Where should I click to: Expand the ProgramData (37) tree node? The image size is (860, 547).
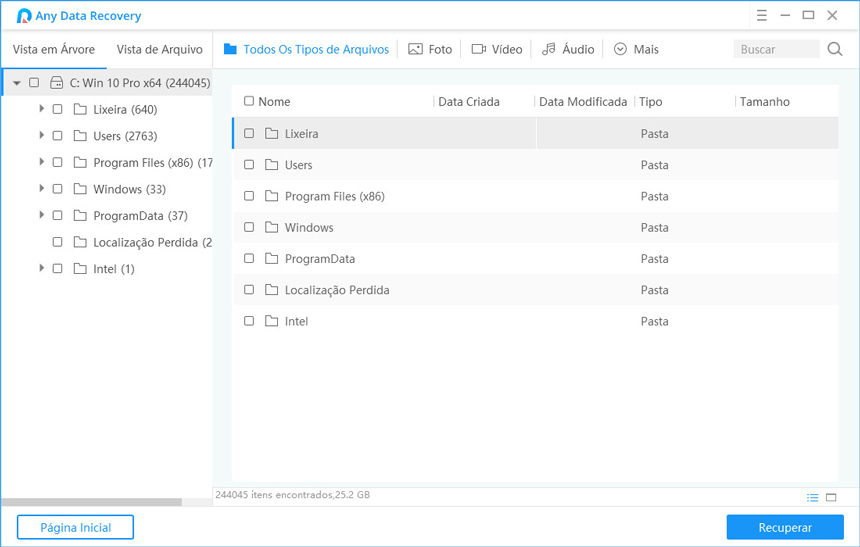click(x=41, y=215)
